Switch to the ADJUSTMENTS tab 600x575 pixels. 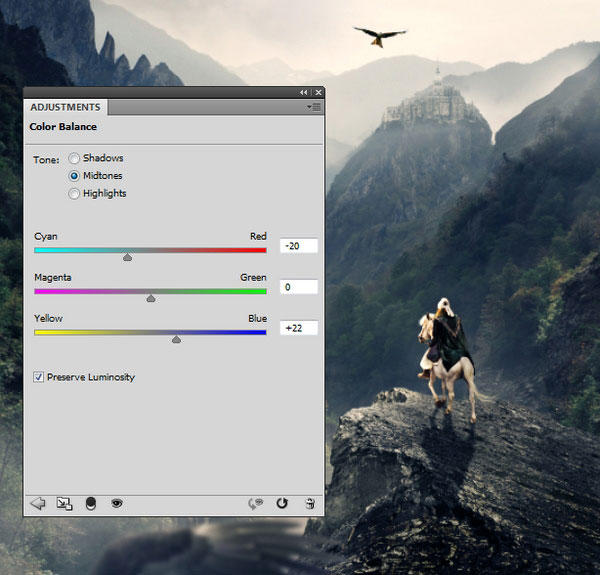pyautogui.click(x=65, y=107)
